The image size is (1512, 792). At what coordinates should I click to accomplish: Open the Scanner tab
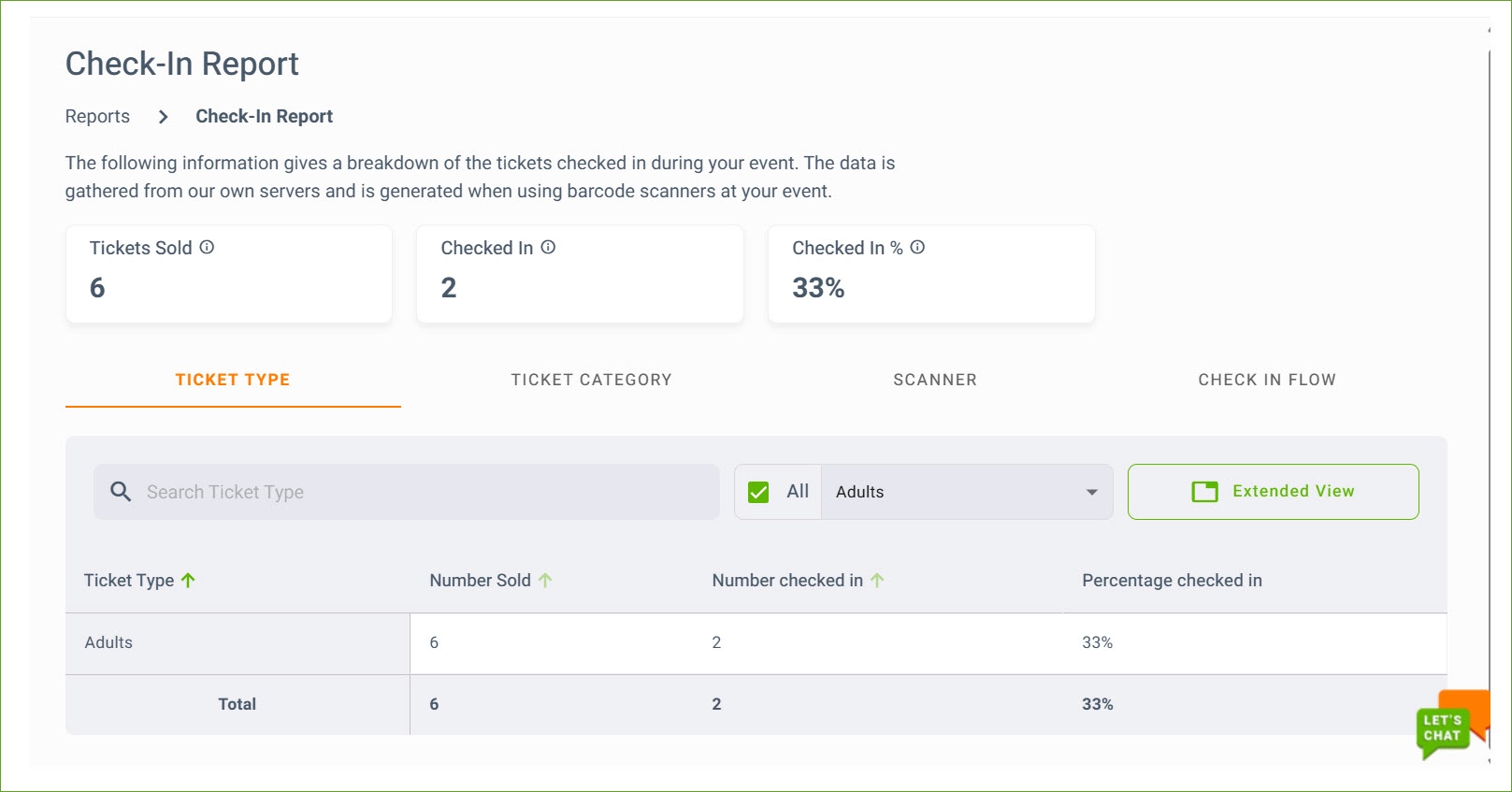coord(935,380)
